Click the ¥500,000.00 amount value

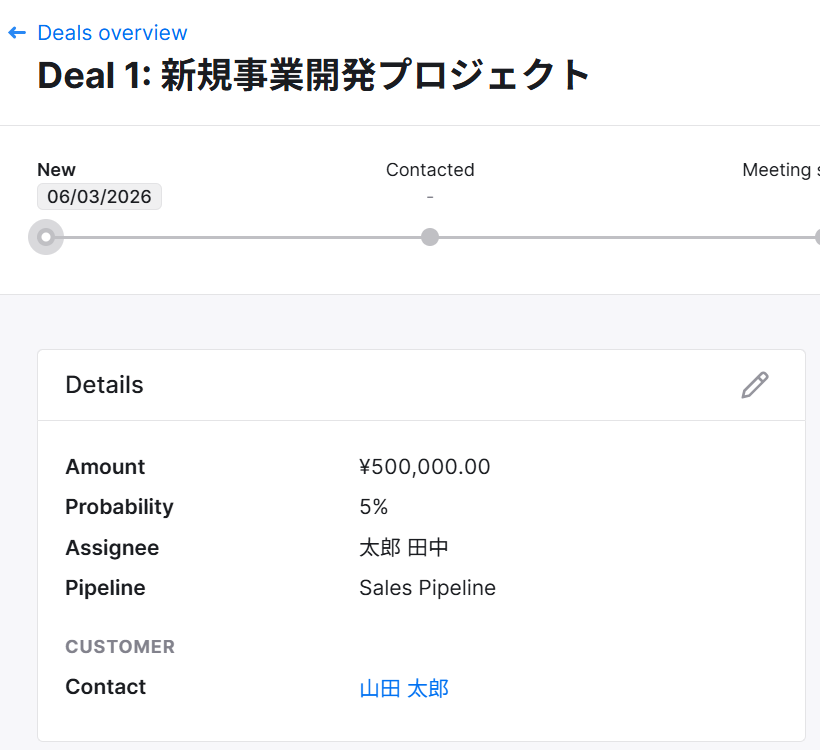(425, 467)
